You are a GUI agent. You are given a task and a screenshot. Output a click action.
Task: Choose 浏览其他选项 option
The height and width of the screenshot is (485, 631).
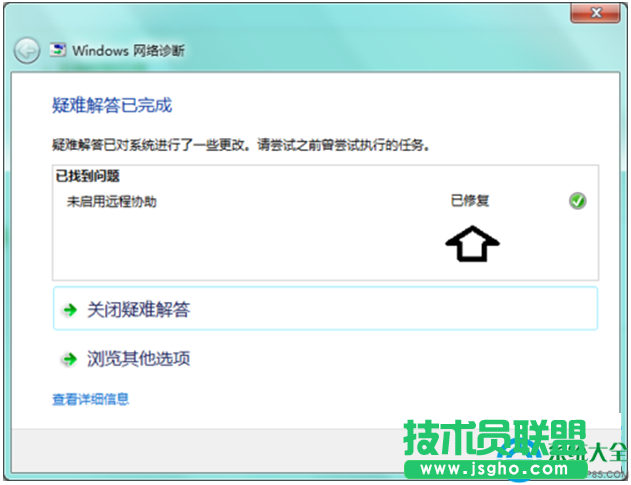pyautogui.click(x=325, y=359)
